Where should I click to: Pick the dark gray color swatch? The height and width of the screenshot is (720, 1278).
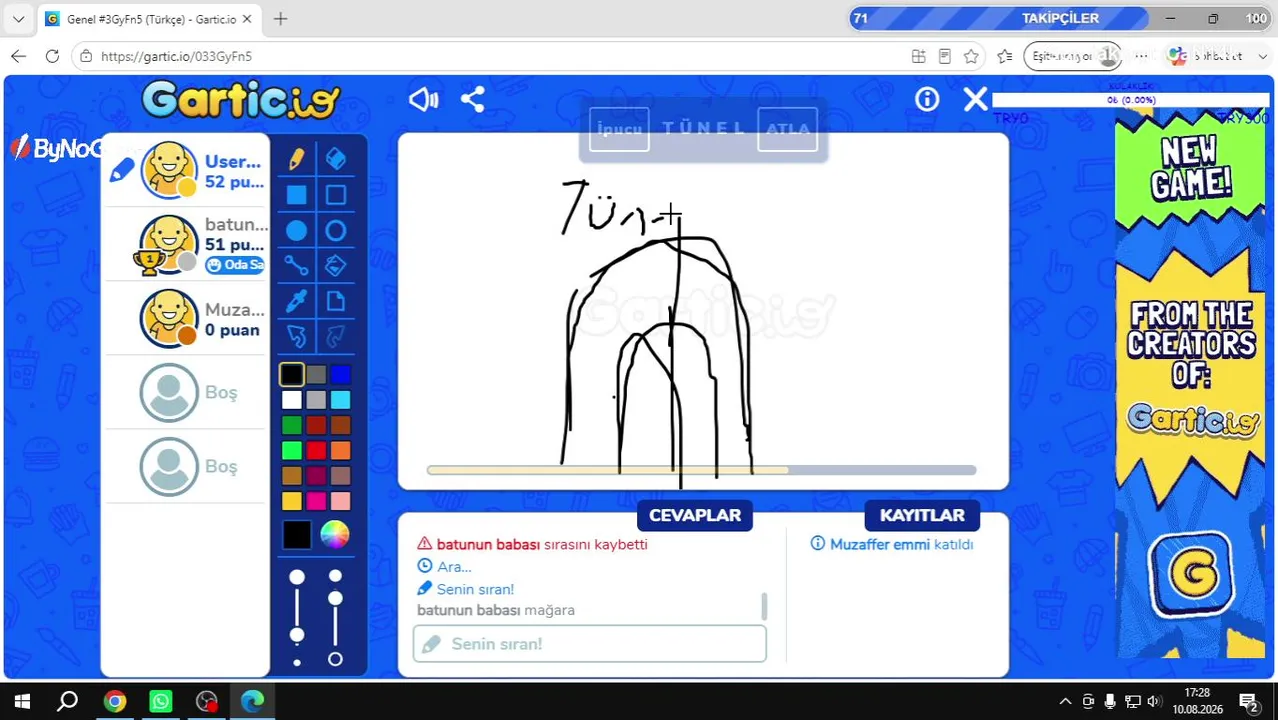click(x=316, y=374)
